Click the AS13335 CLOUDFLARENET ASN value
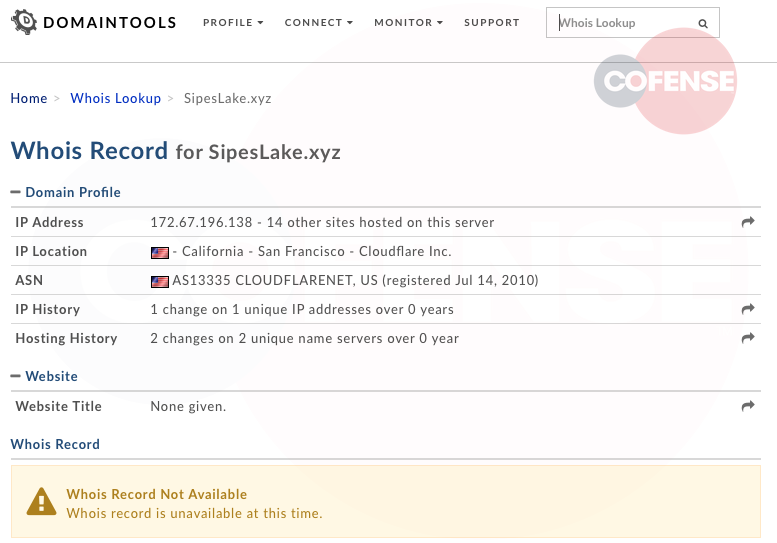777x543 pixels. (x=355, y=280)
